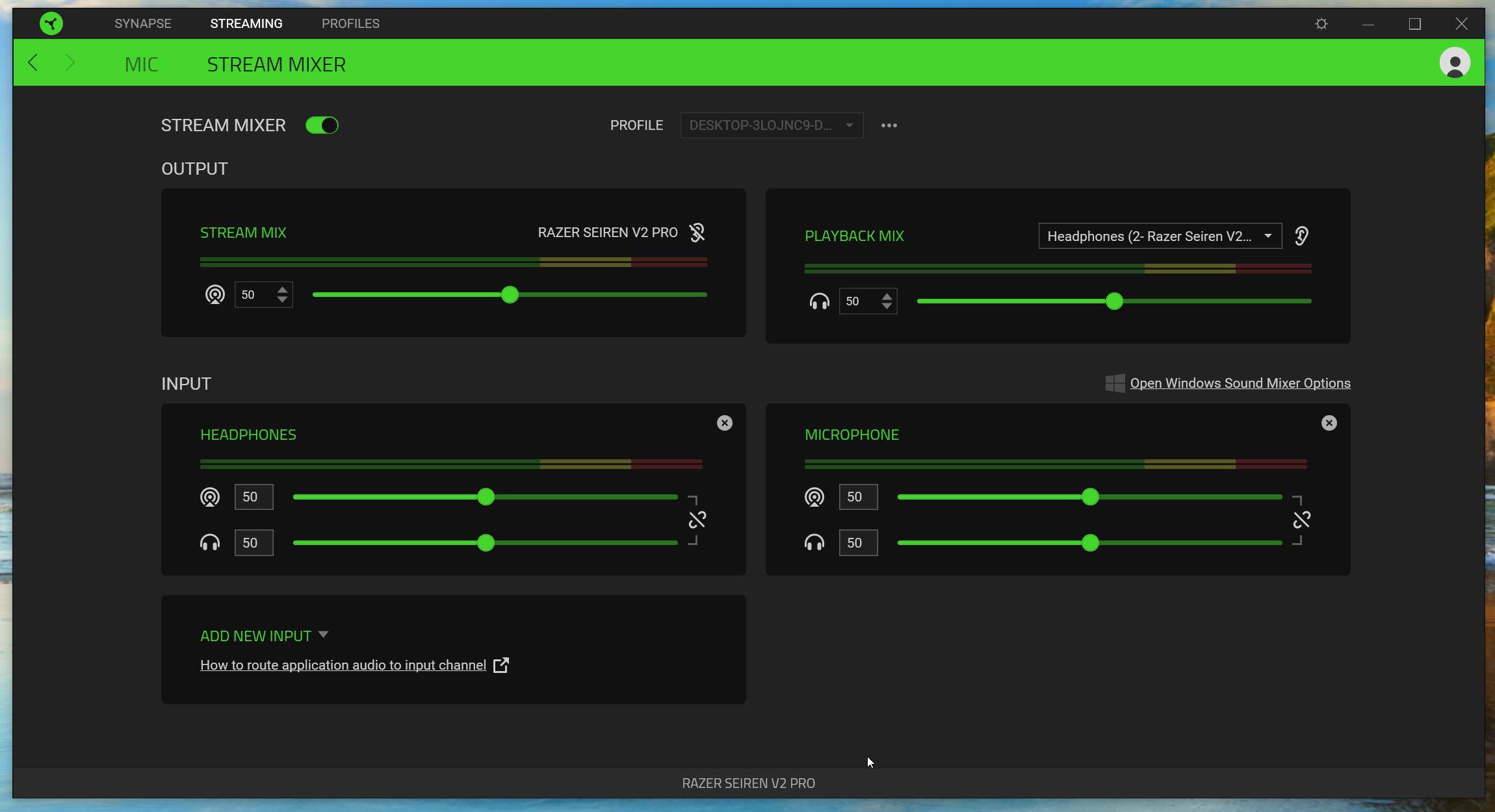Toggle Microphone channel link icon
The width and height of the screenshot is (1495, 812).
click(1301, 520)
